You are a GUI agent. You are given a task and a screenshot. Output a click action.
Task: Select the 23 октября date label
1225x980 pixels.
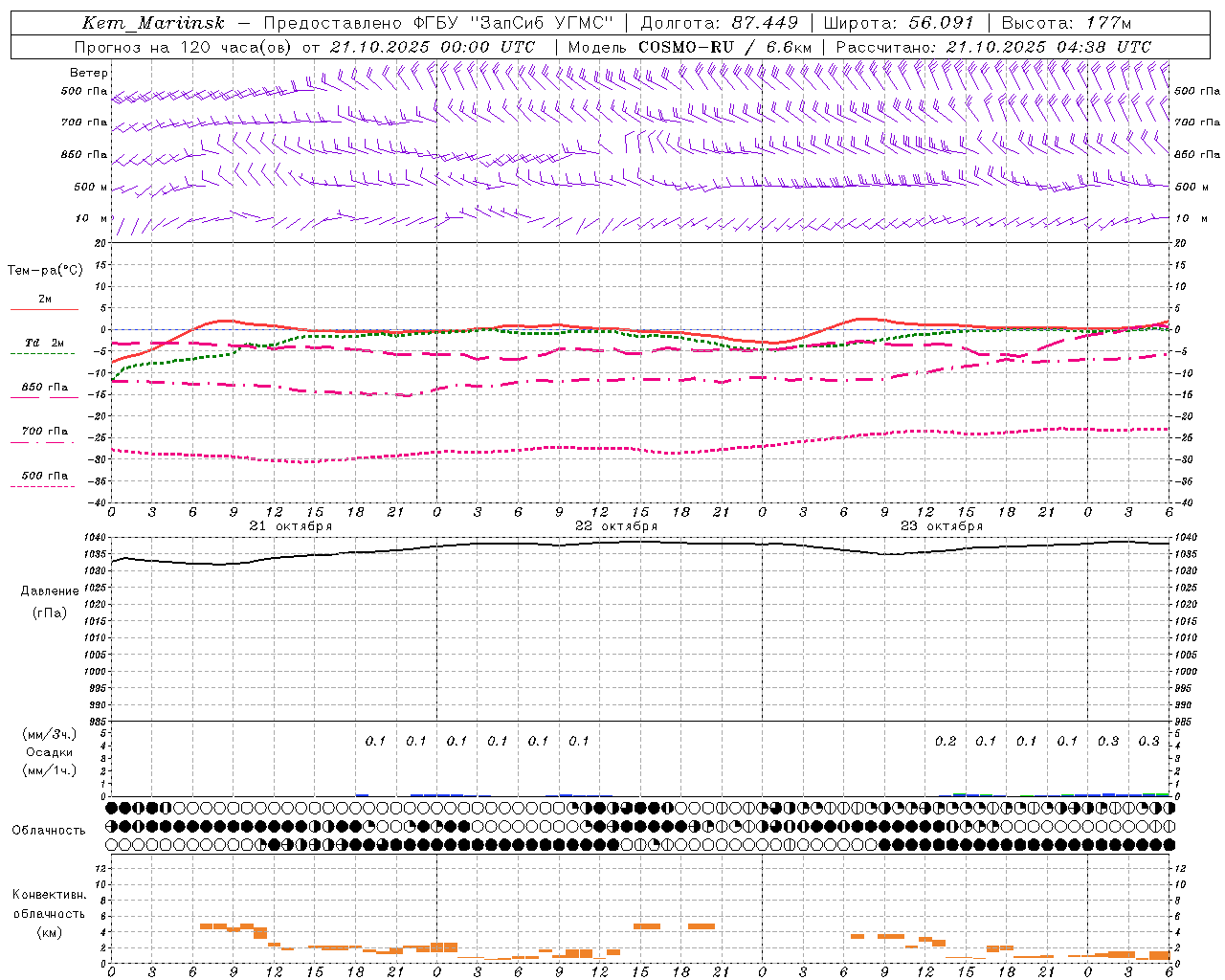point(942,526)
